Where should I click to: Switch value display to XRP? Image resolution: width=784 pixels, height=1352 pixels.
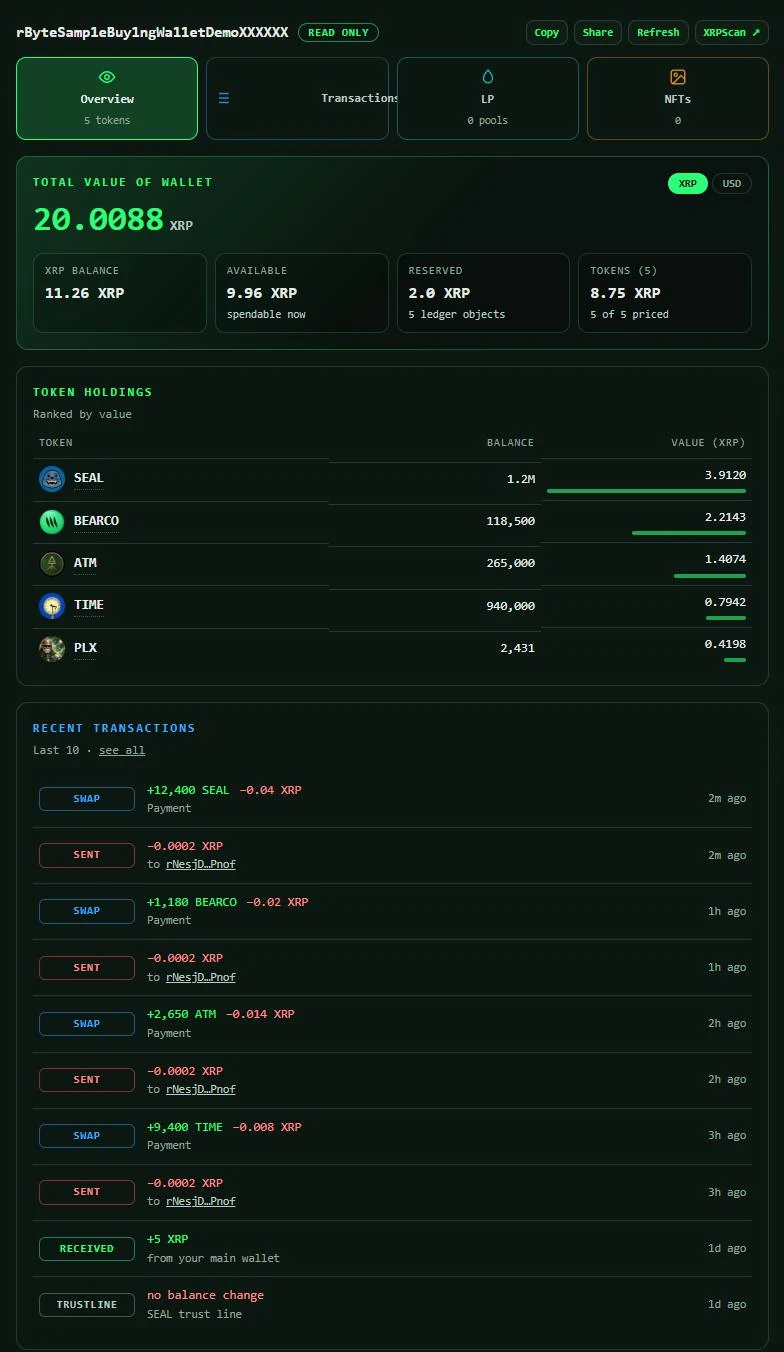point(688,184)
